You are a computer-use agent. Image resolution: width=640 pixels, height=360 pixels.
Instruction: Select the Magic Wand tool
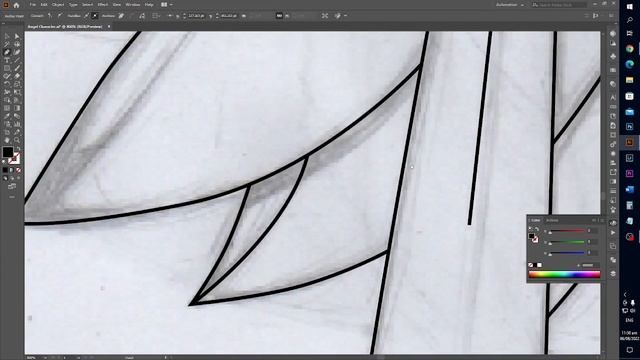pos(7,44)
